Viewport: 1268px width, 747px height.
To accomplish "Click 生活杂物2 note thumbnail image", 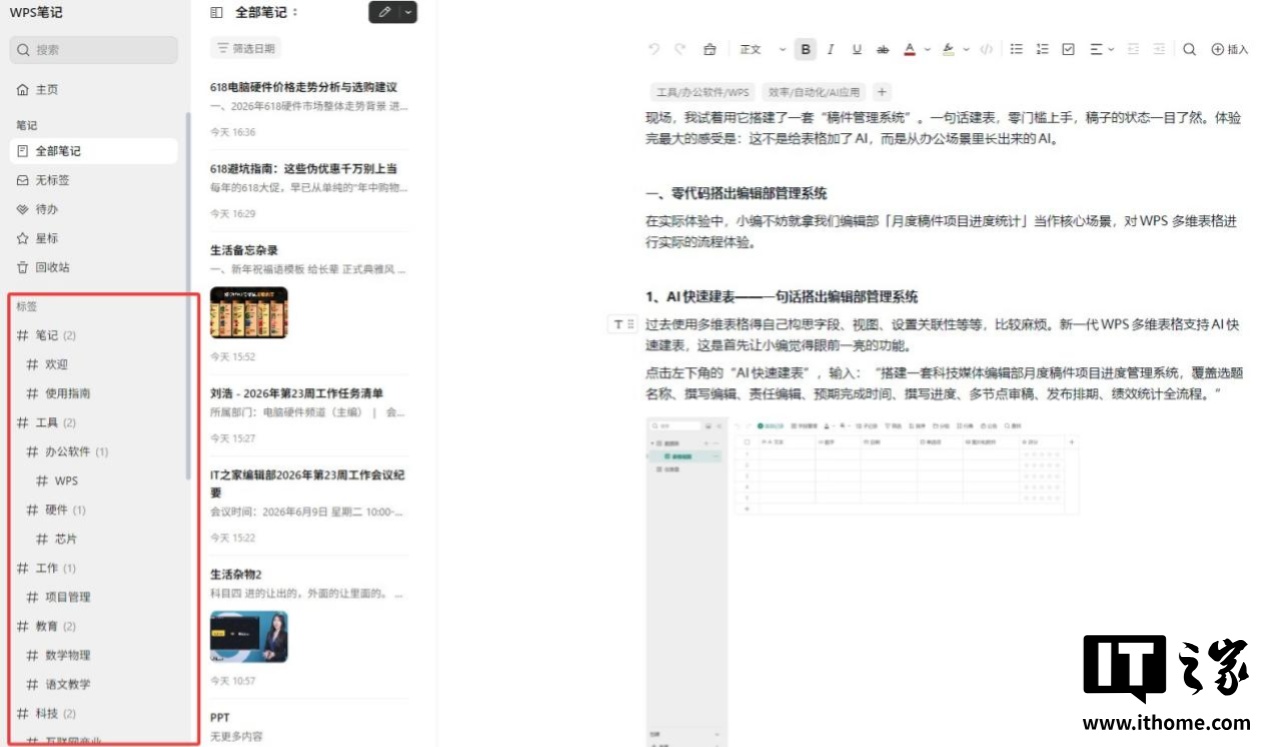I will coord(249,637).
